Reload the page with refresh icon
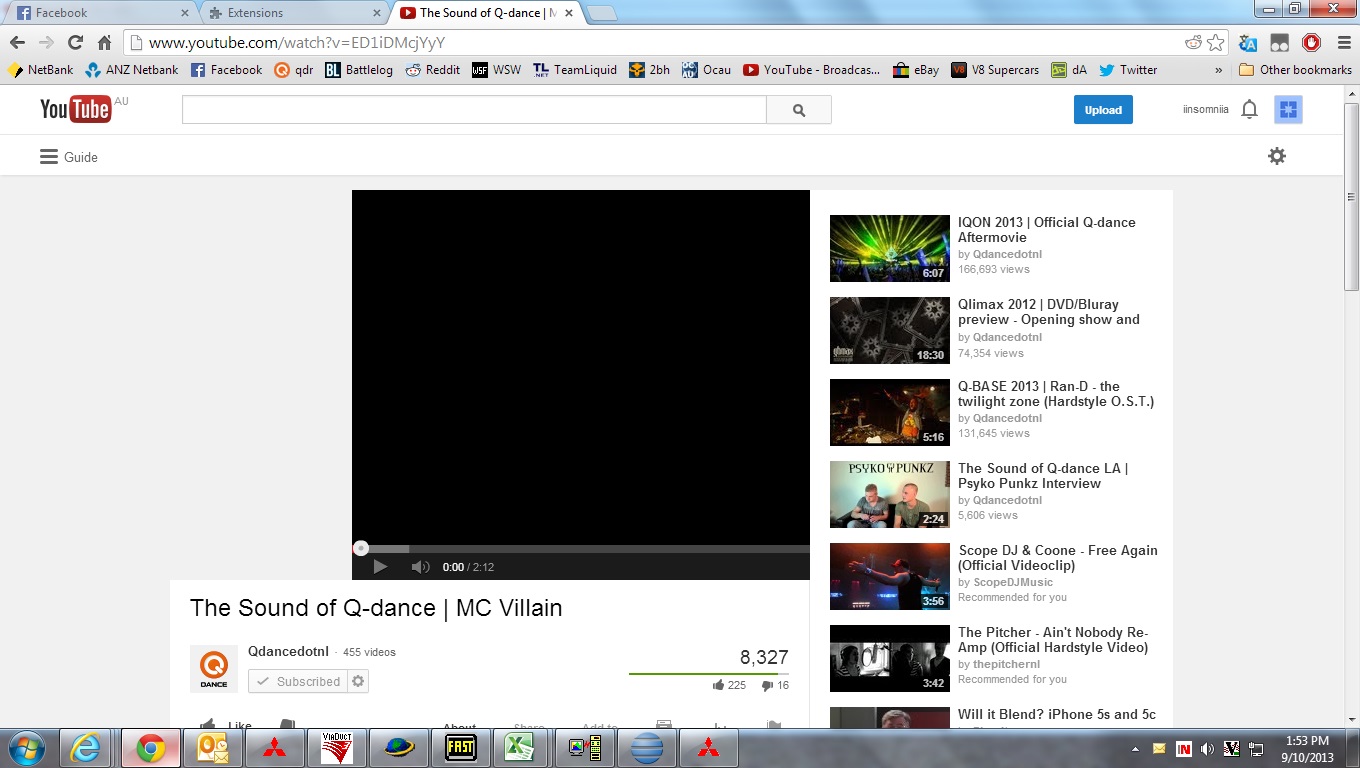 pyautogui.click(x=75, y=42)
